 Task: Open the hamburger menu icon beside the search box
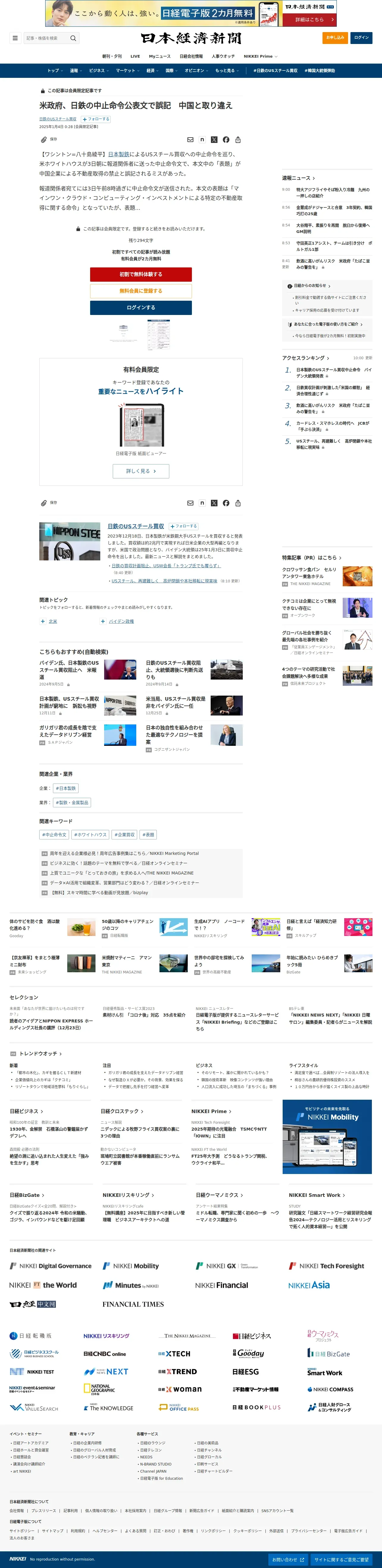pyautogui.click(x=15, y=38)
